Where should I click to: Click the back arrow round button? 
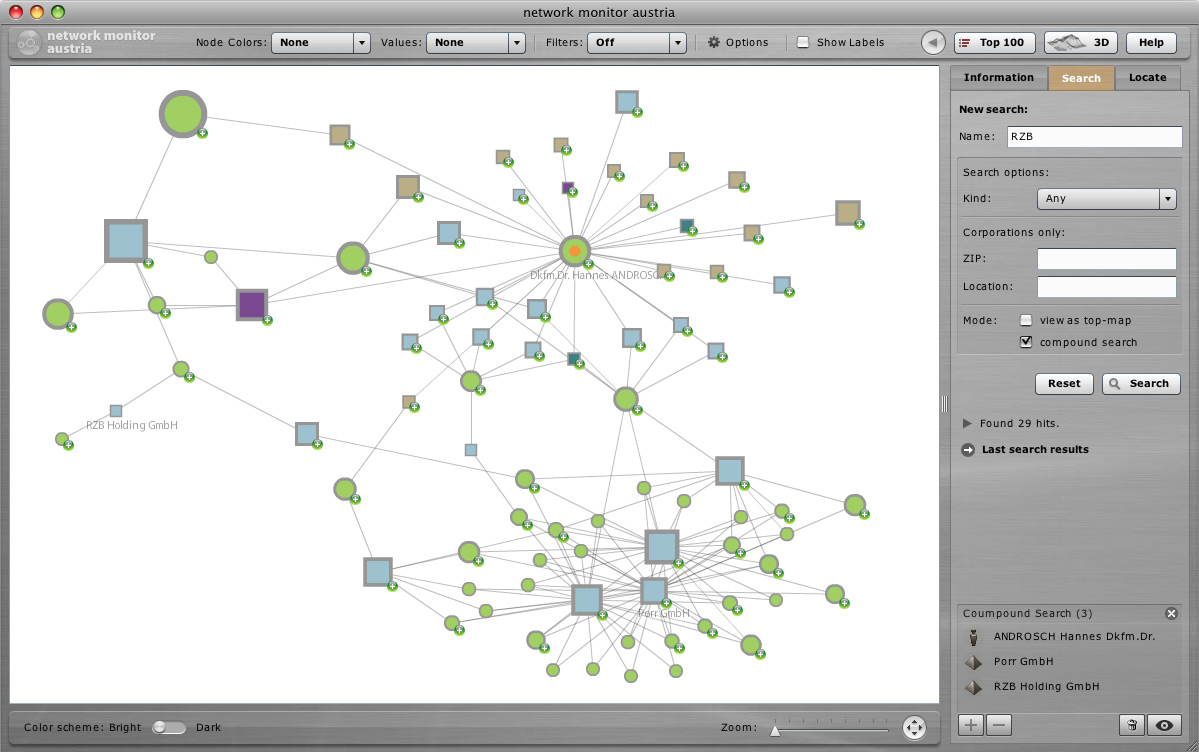coord(933,43)
